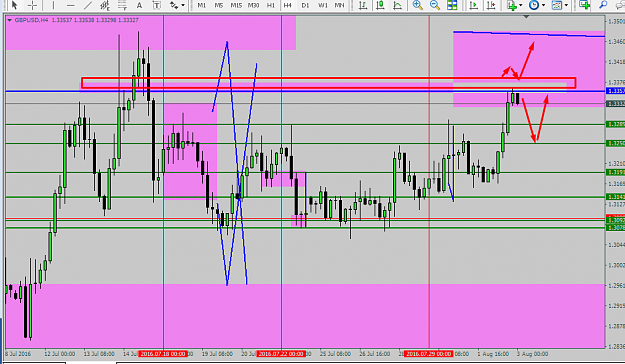Click the 1 Aug 16:00 time label
Image resolution: width=625 pixels, height=364 pixels.
[493, 354]
